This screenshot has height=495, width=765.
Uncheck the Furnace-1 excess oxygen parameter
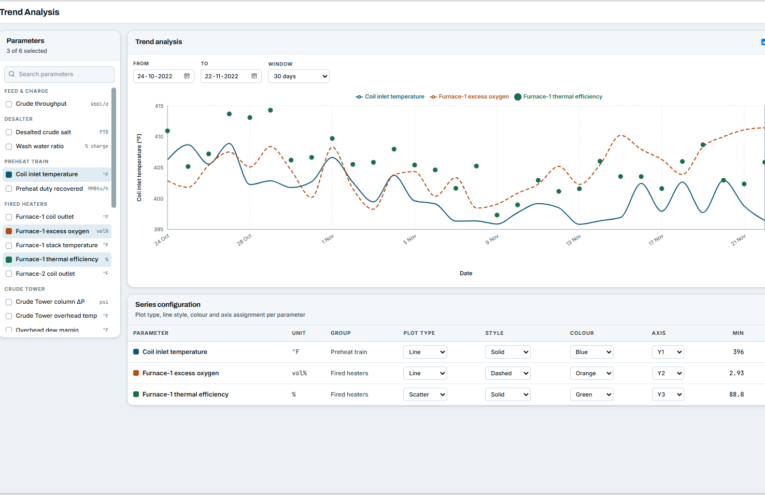click(x=9, y=231)
